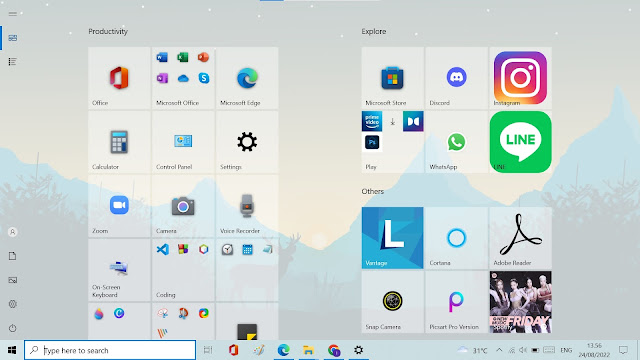Image resolution: width=640 pixels, height=360 pixels.
Task: Open the weather 31°C widget
Action: pos(473,350)
